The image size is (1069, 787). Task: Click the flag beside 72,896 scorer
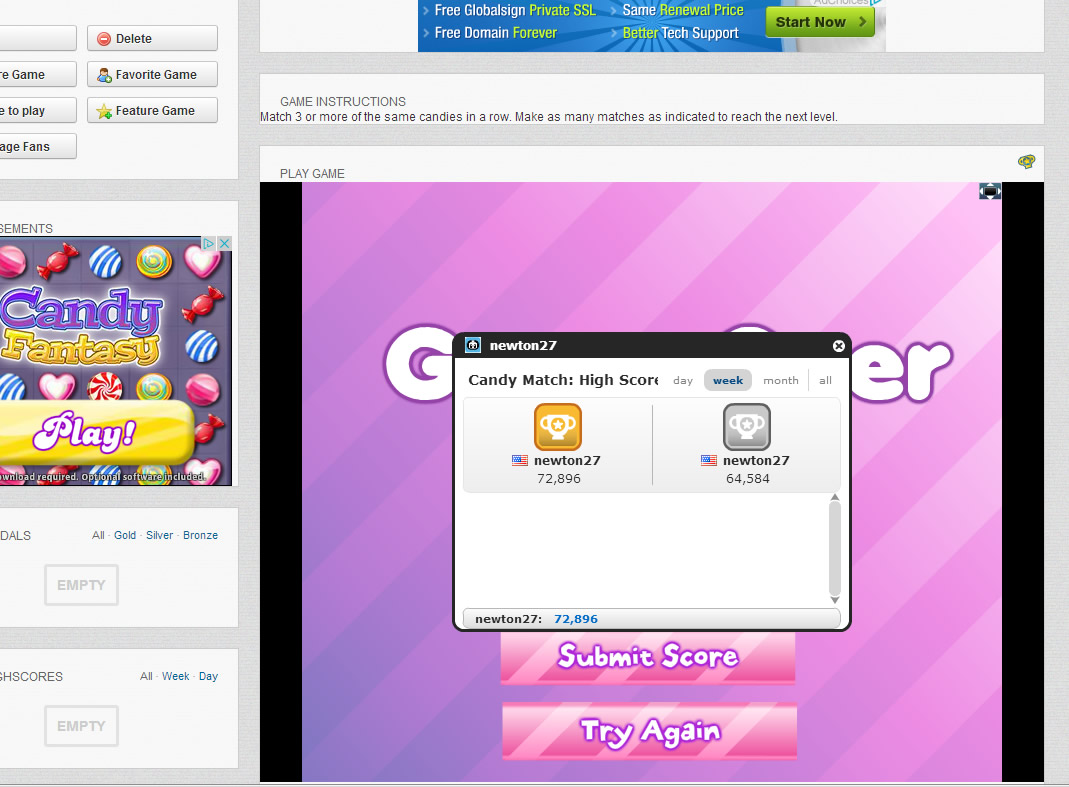[520, 461]
